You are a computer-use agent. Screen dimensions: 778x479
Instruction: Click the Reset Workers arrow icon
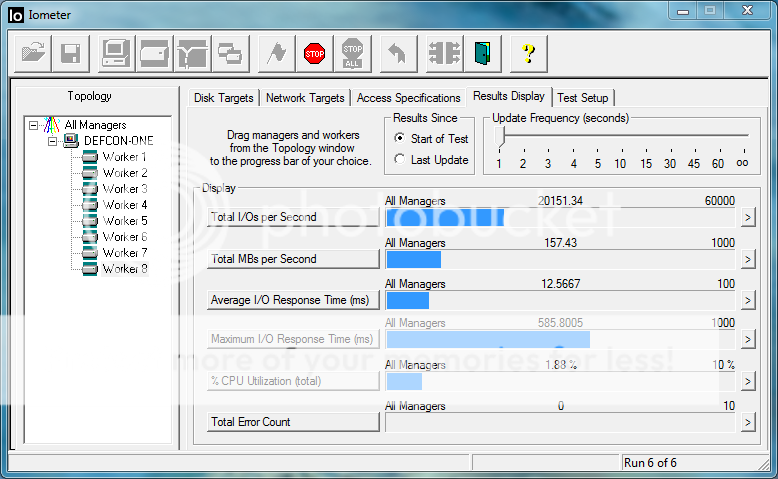(397, 54)
